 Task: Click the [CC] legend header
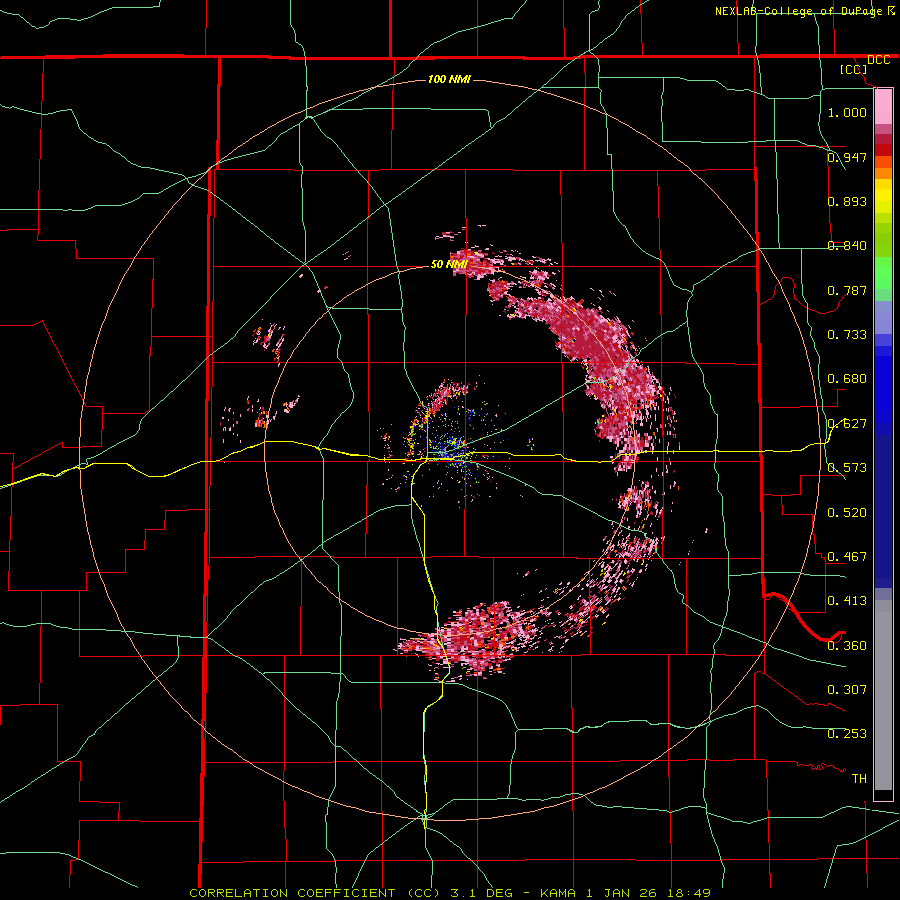853,69
